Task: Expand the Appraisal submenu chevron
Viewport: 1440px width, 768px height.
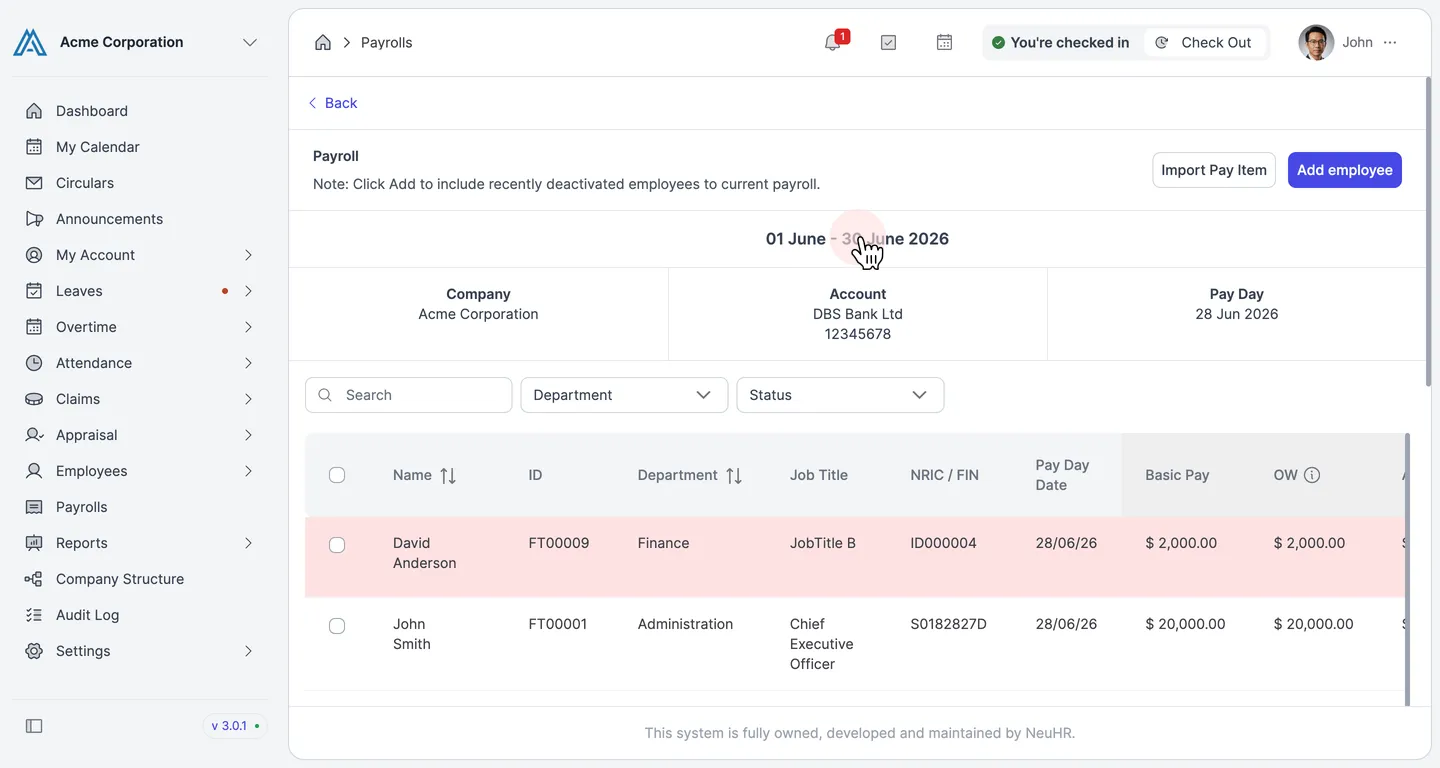Action: (248, 435)
